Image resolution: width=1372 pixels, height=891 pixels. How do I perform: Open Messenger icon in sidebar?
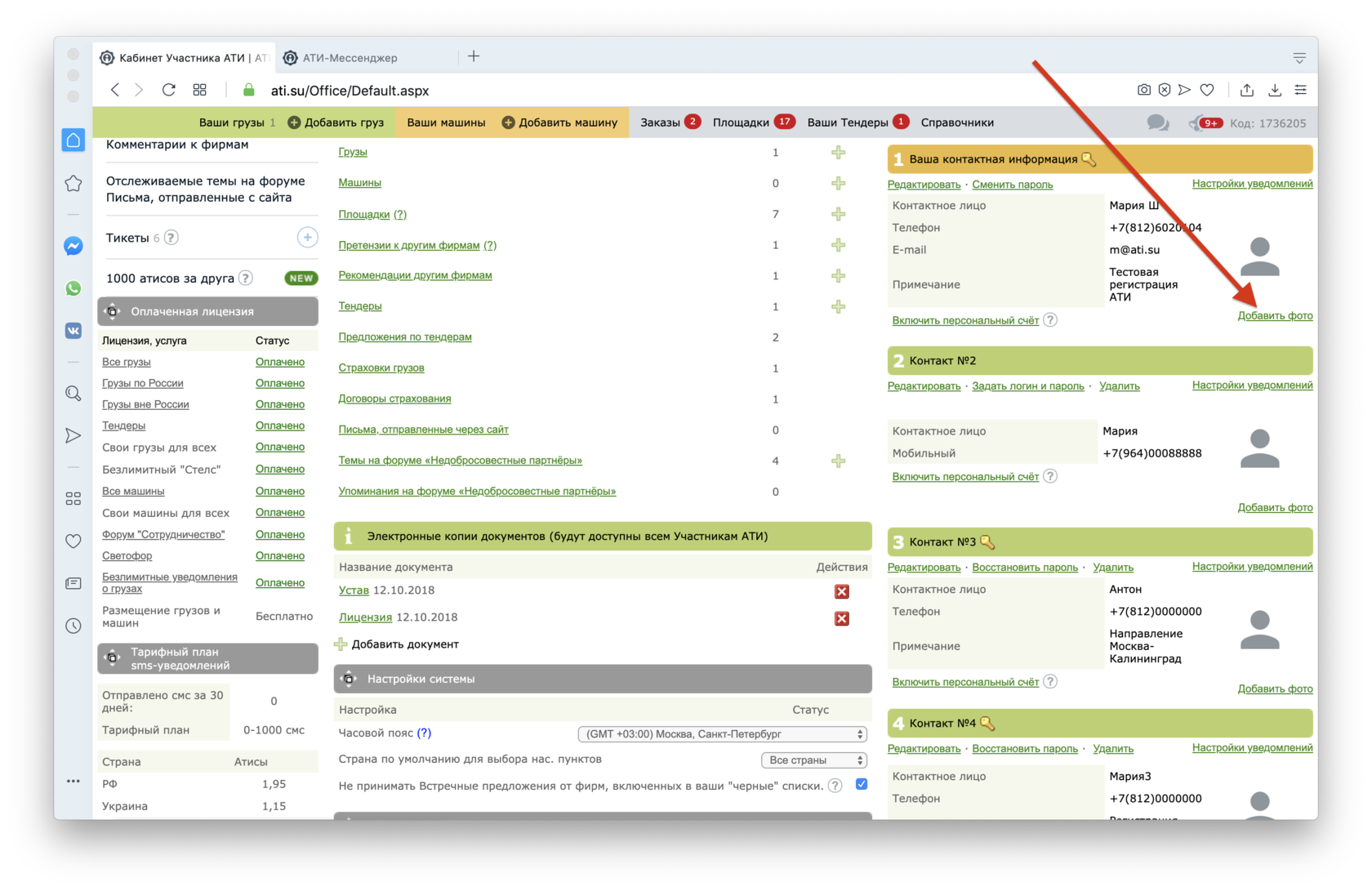click(x=73, y=246)
